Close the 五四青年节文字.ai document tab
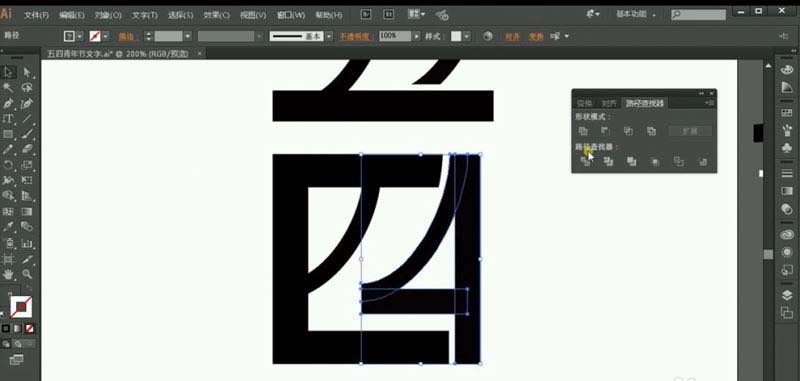The width and height of the screenshot is (800, 381). coord(199,53)
